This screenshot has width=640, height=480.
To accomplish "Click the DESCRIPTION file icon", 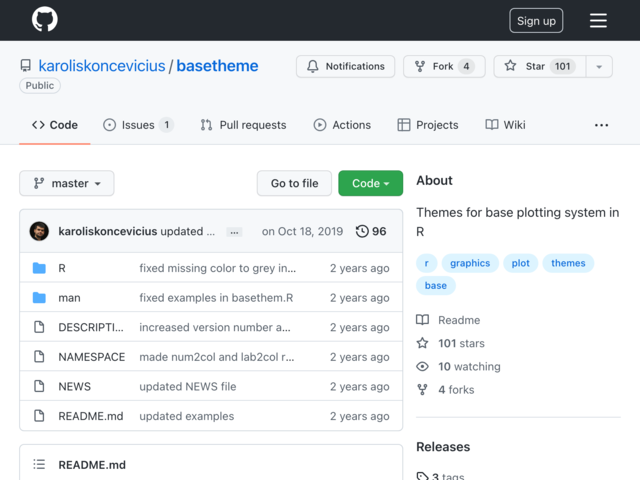I will 39,327.
